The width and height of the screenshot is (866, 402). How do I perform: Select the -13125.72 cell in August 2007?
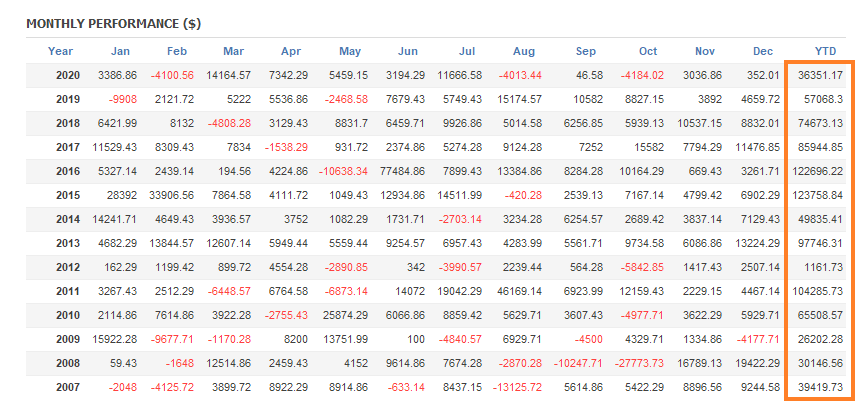point(518,387)
